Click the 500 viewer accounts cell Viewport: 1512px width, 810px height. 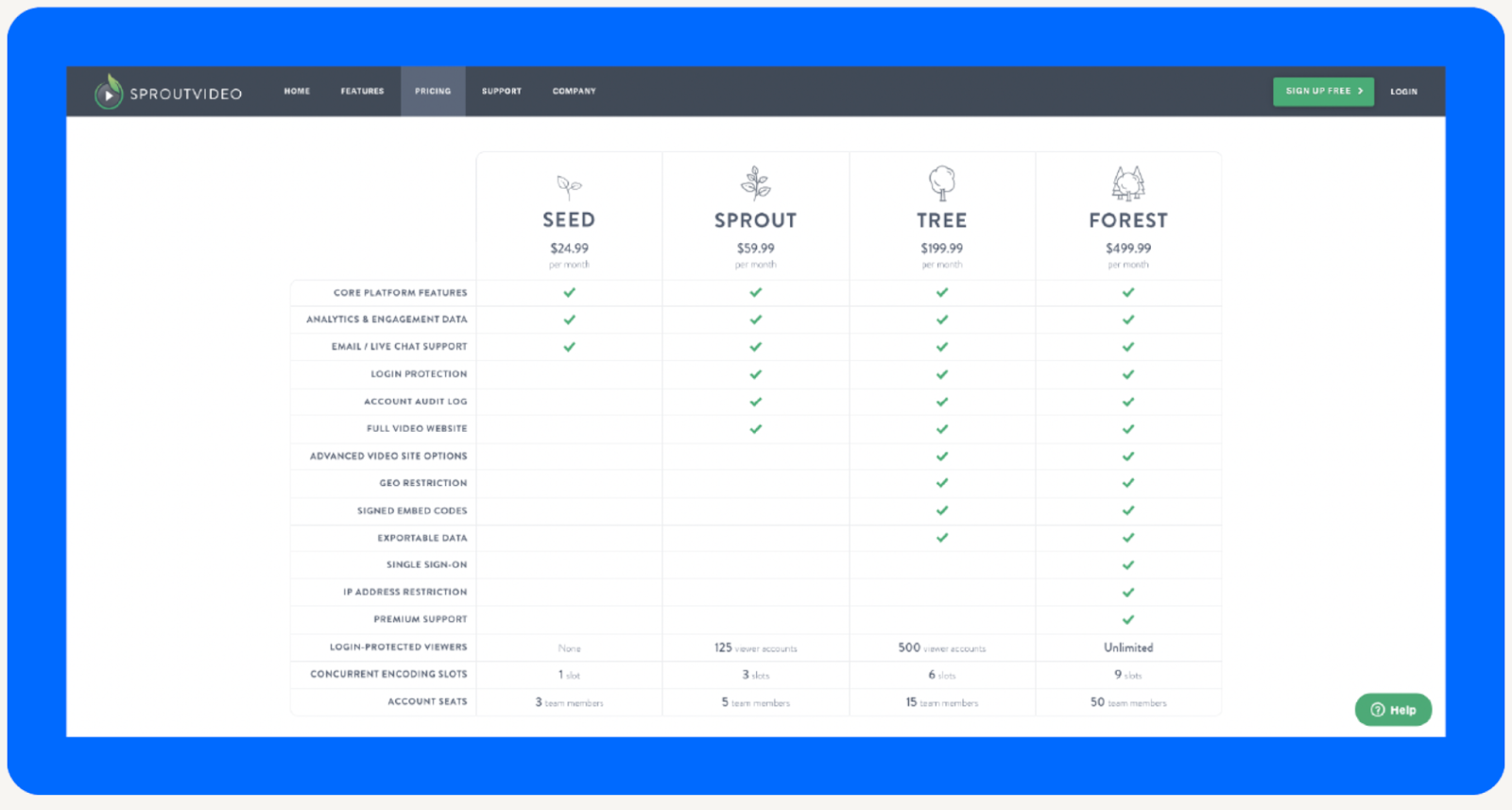pos(941,648)
